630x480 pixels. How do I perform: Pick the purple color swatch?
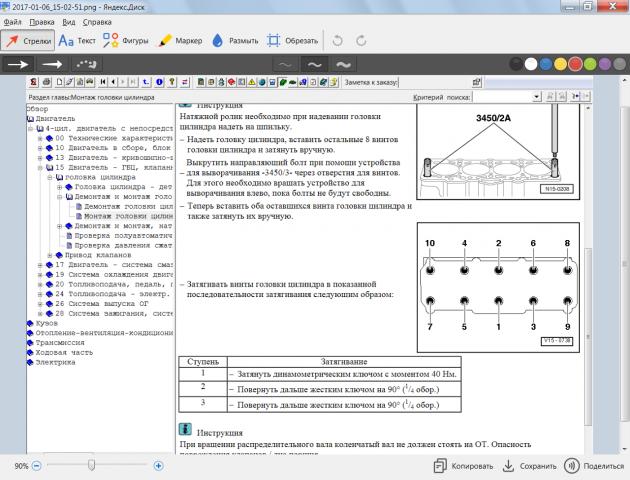click(x=605, y=64)
